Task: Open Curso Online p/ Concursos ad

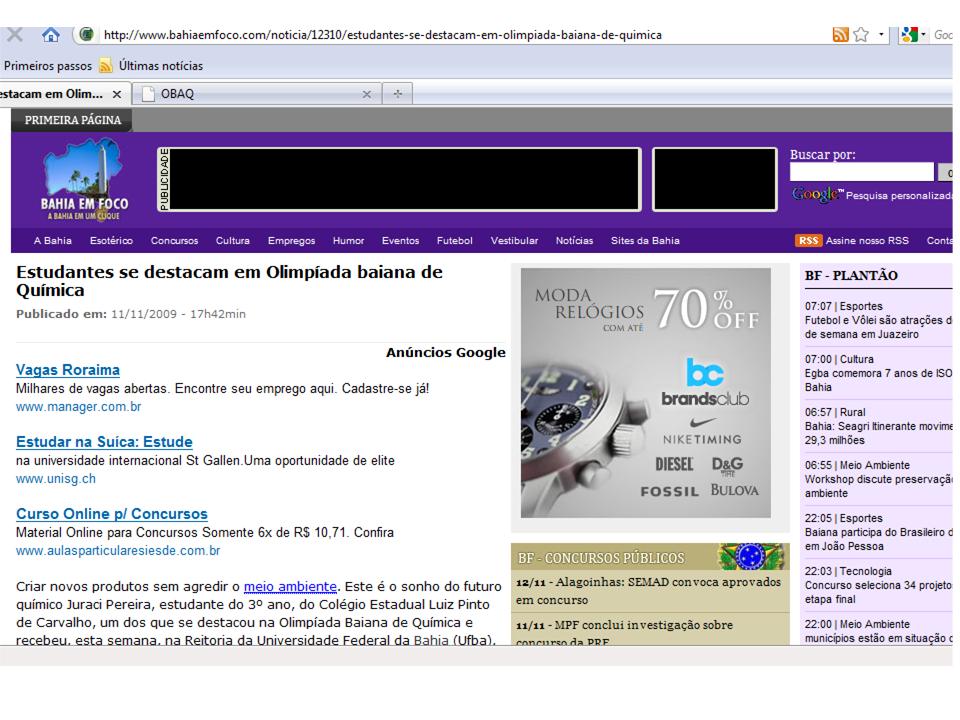Action: coord(112,514)
